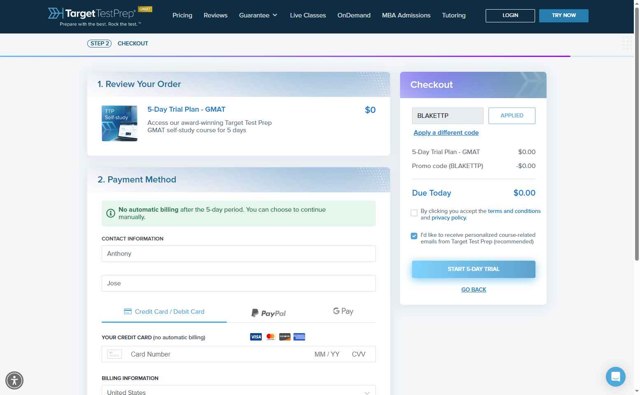
Task: Open the Pricing menu item
Action: point(182,15)
